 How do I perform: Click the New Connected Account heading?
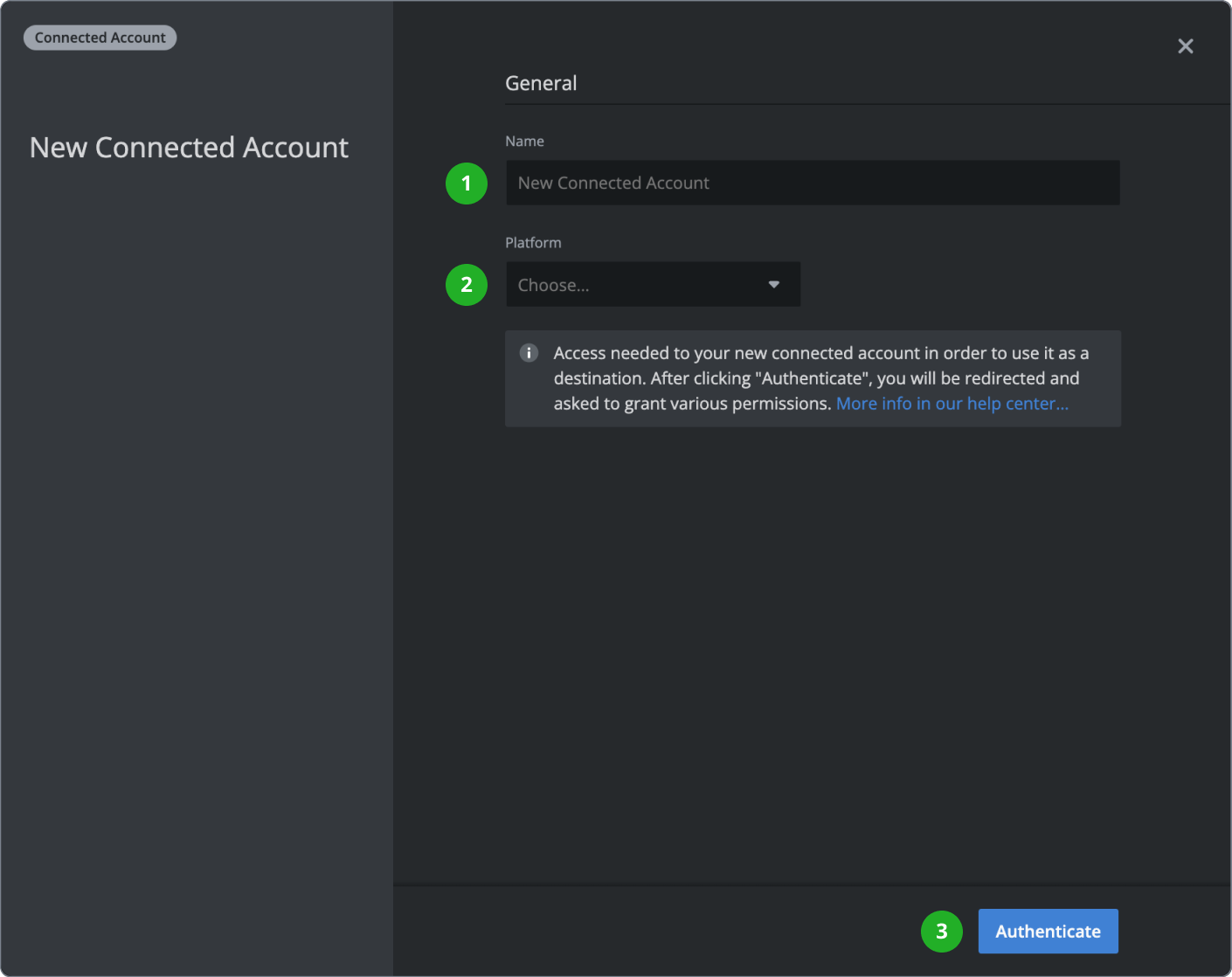click(x=189, y=147)
